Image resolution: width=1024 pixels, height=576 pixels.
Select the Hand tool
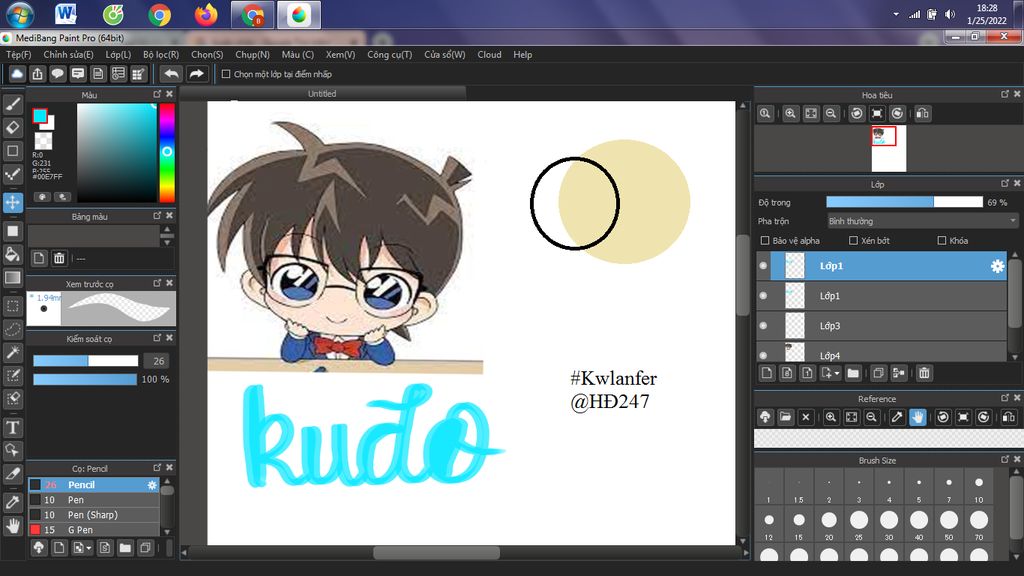pyautogui.click(x=12, y=526)
